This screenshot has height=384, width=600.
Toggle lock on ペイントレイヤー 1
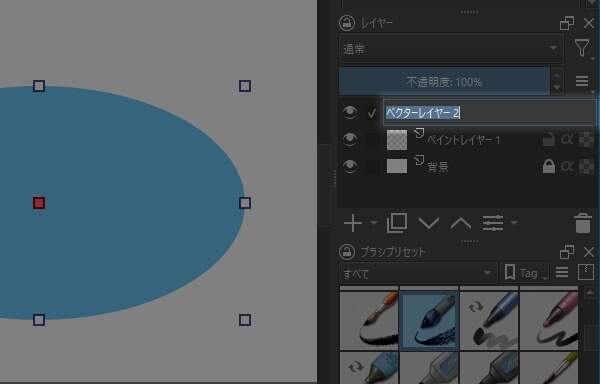tap(549, 139)
